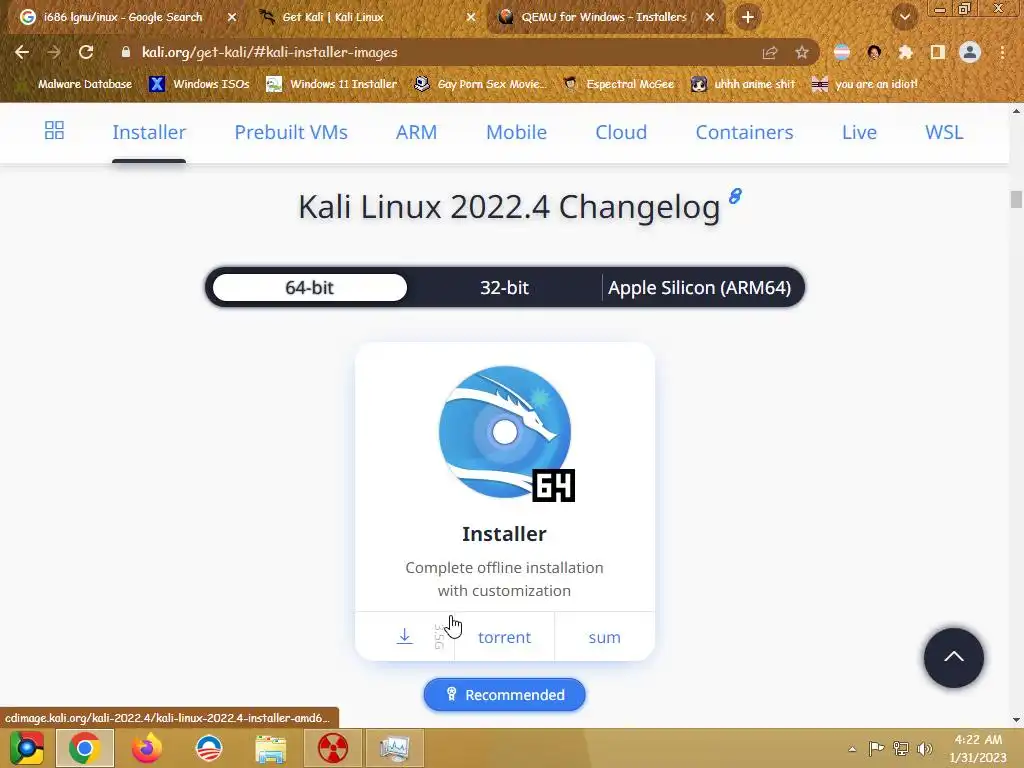Go back using the browser back arrow
The width and height of the screenshot is (1024, 768).
point(22,52)
